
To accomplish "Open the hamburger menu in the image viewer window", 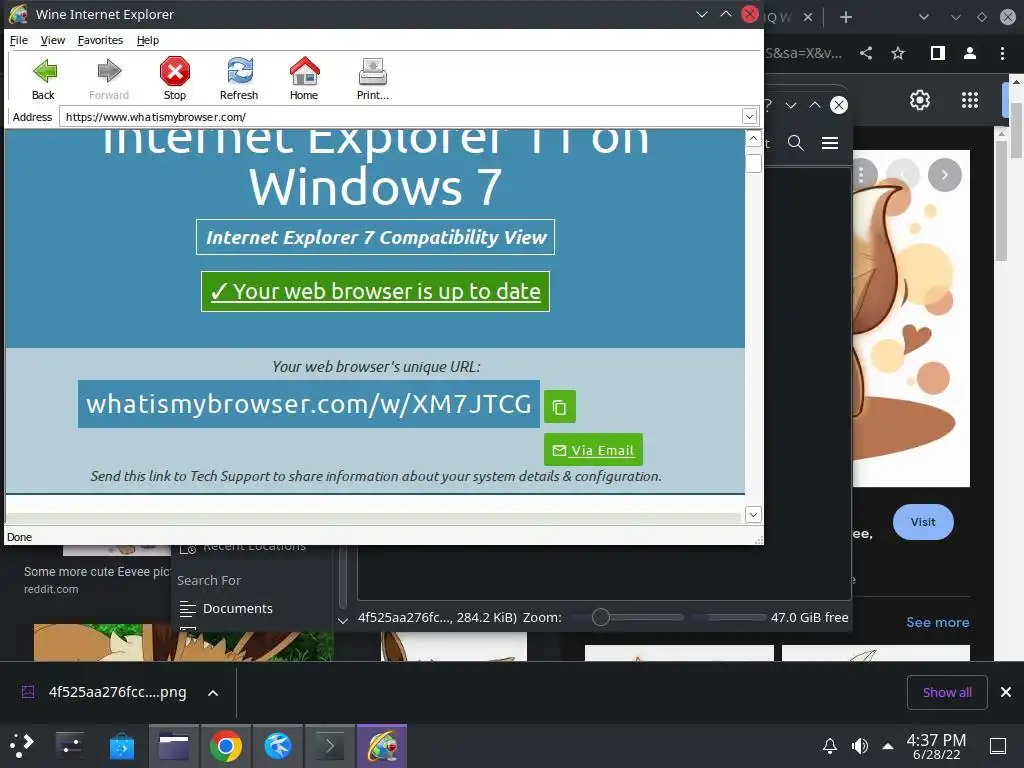I will 830,143.
